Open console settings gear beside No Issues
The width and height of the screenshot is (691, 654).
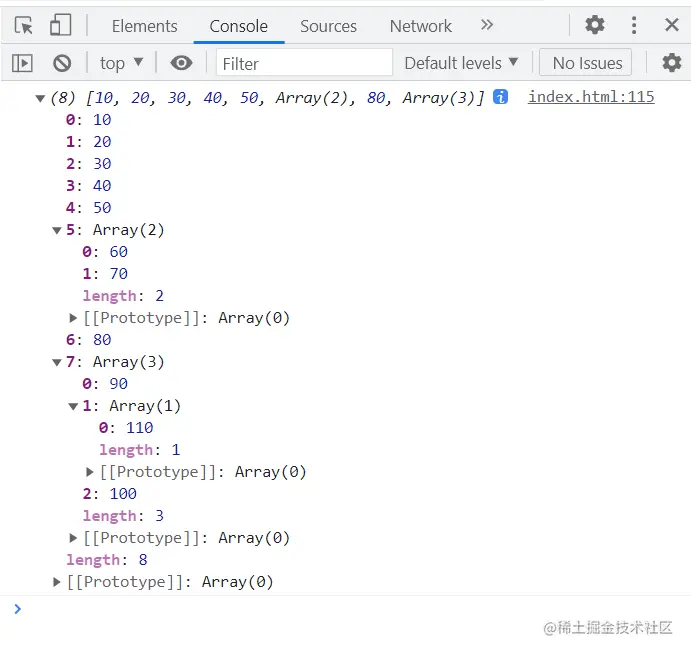(x=672, y=63)
